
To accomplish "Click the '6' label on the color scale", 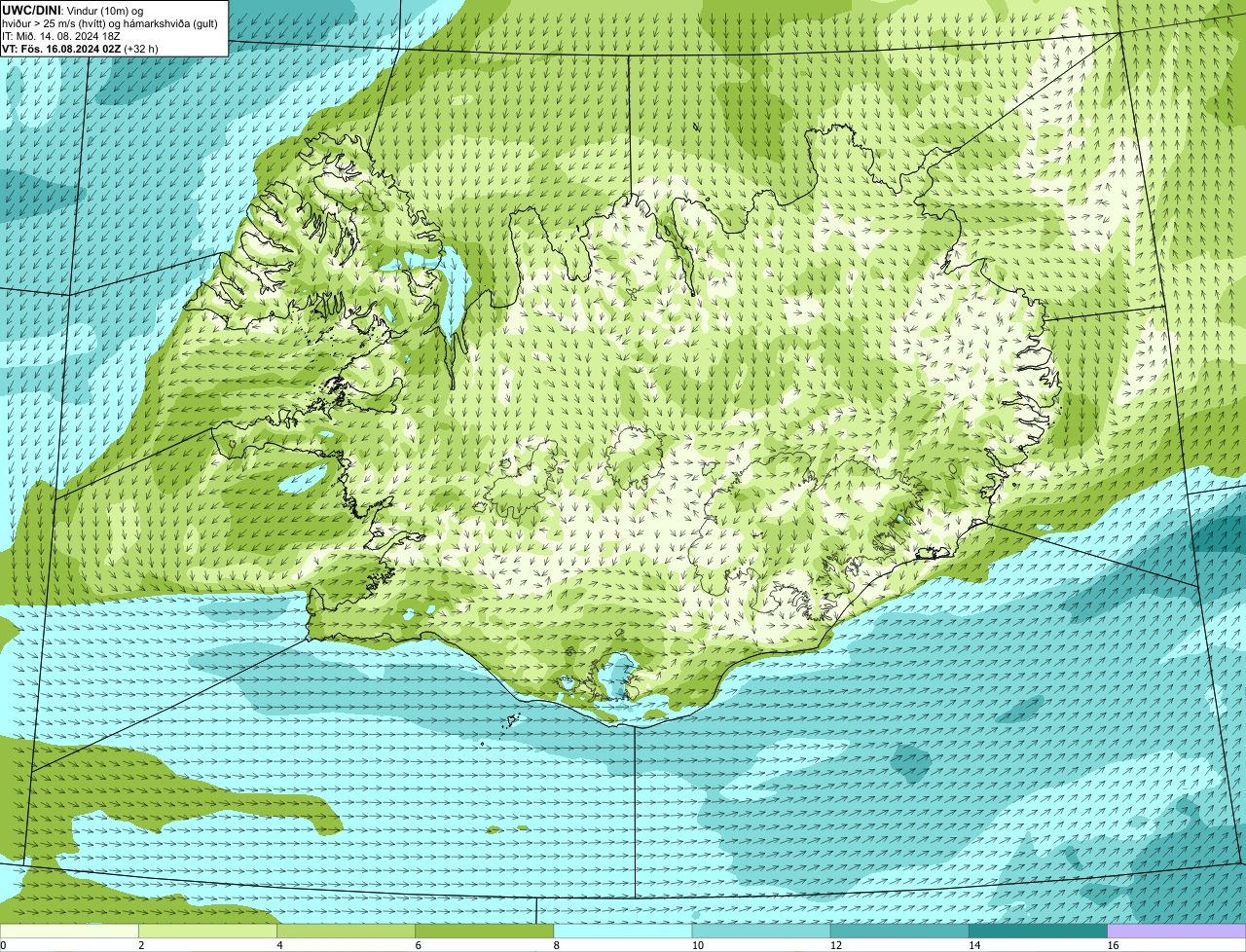I will [418, 945].
